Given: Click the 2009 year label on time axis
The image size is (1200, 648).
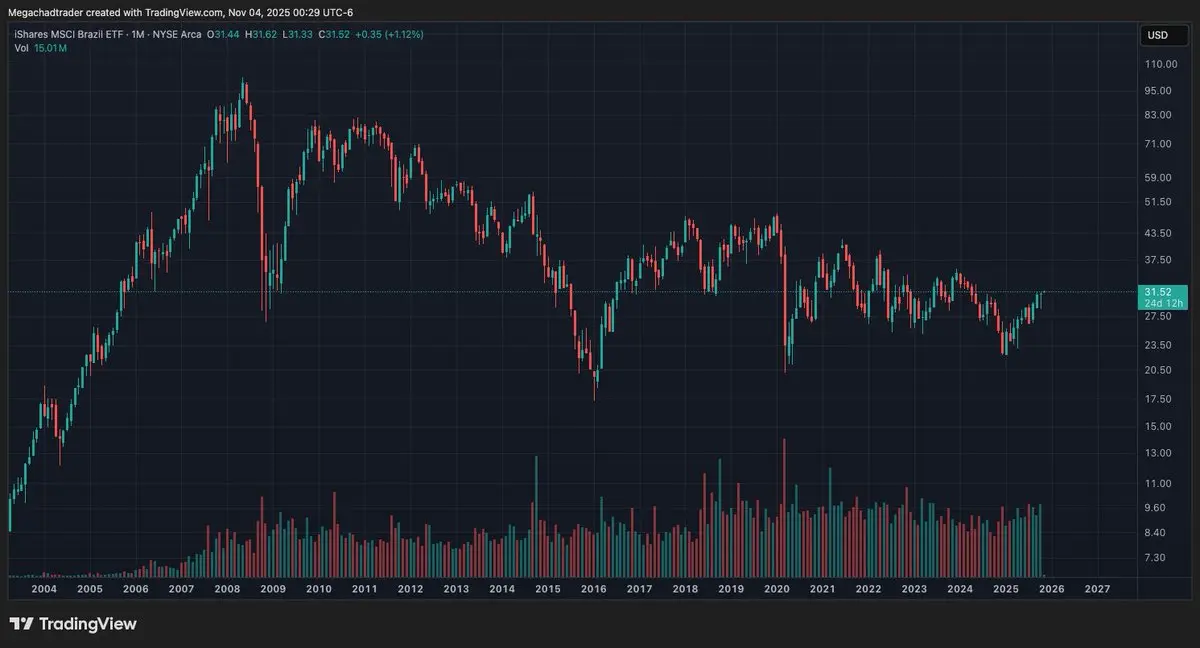Looking at the screenshot, I should pyautogui.click(x=273, y=590).
